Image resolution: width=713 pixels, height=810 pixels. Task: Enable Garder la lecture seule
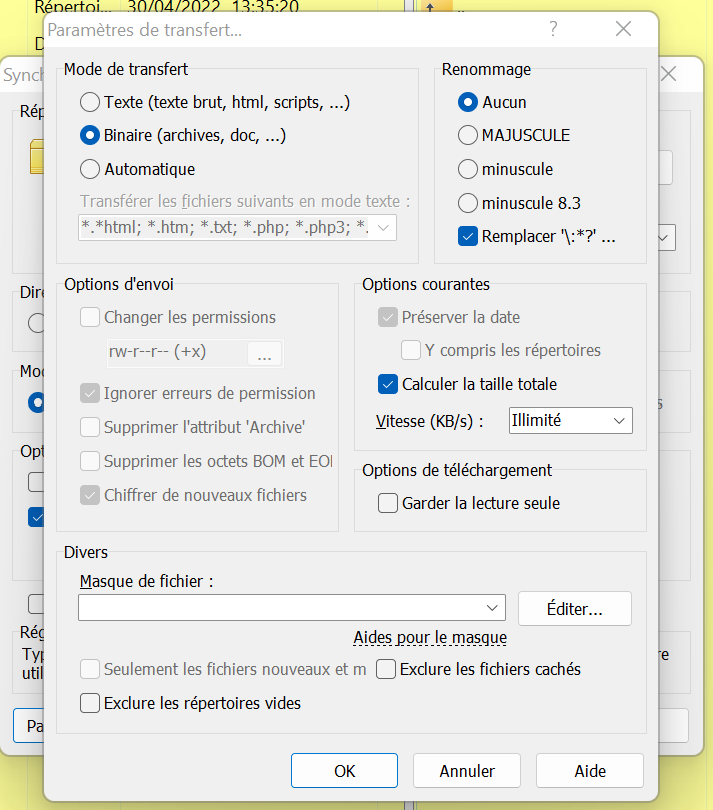click(388, 503)
